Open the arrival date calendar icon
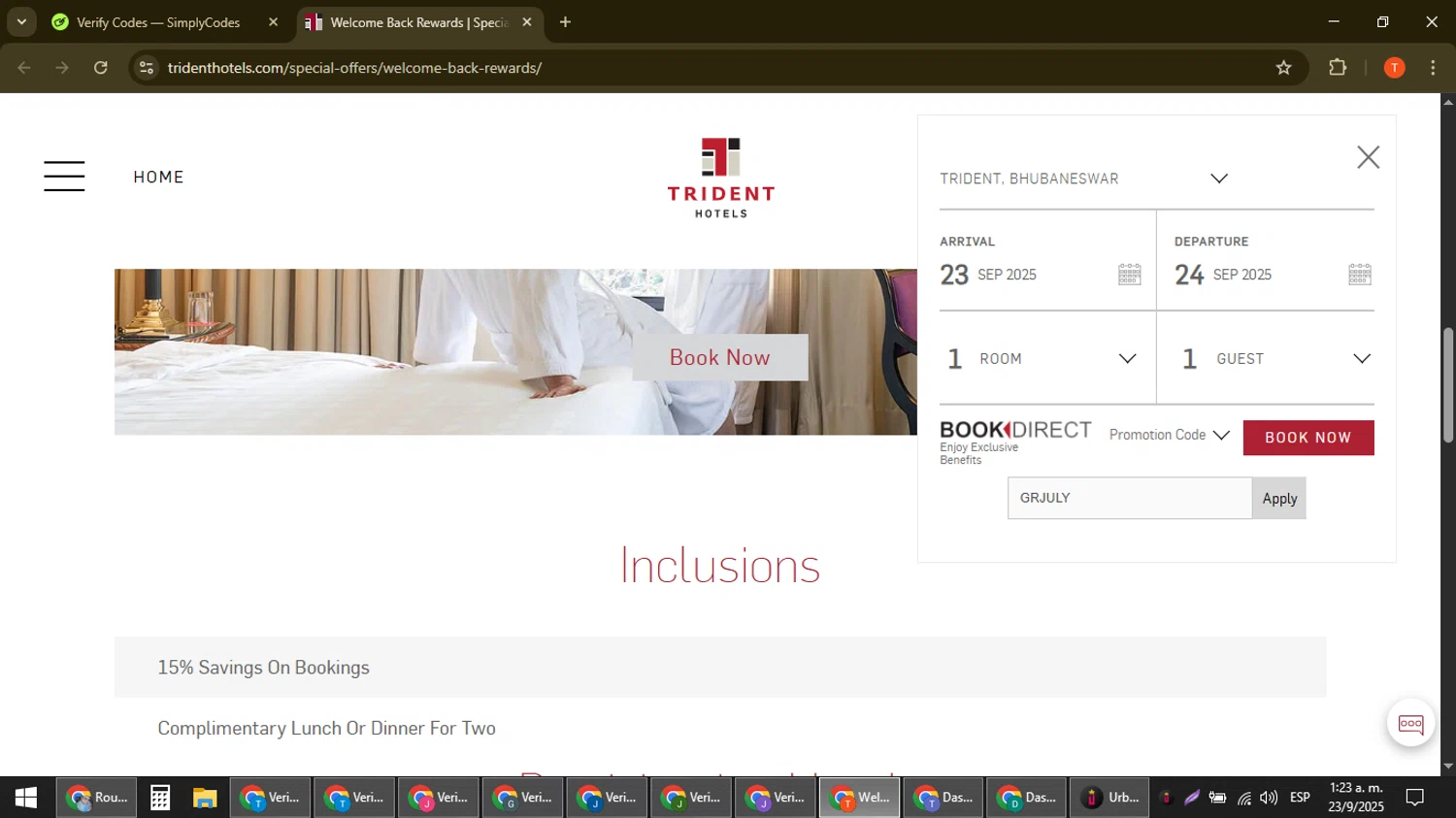 pos(1129,275)
